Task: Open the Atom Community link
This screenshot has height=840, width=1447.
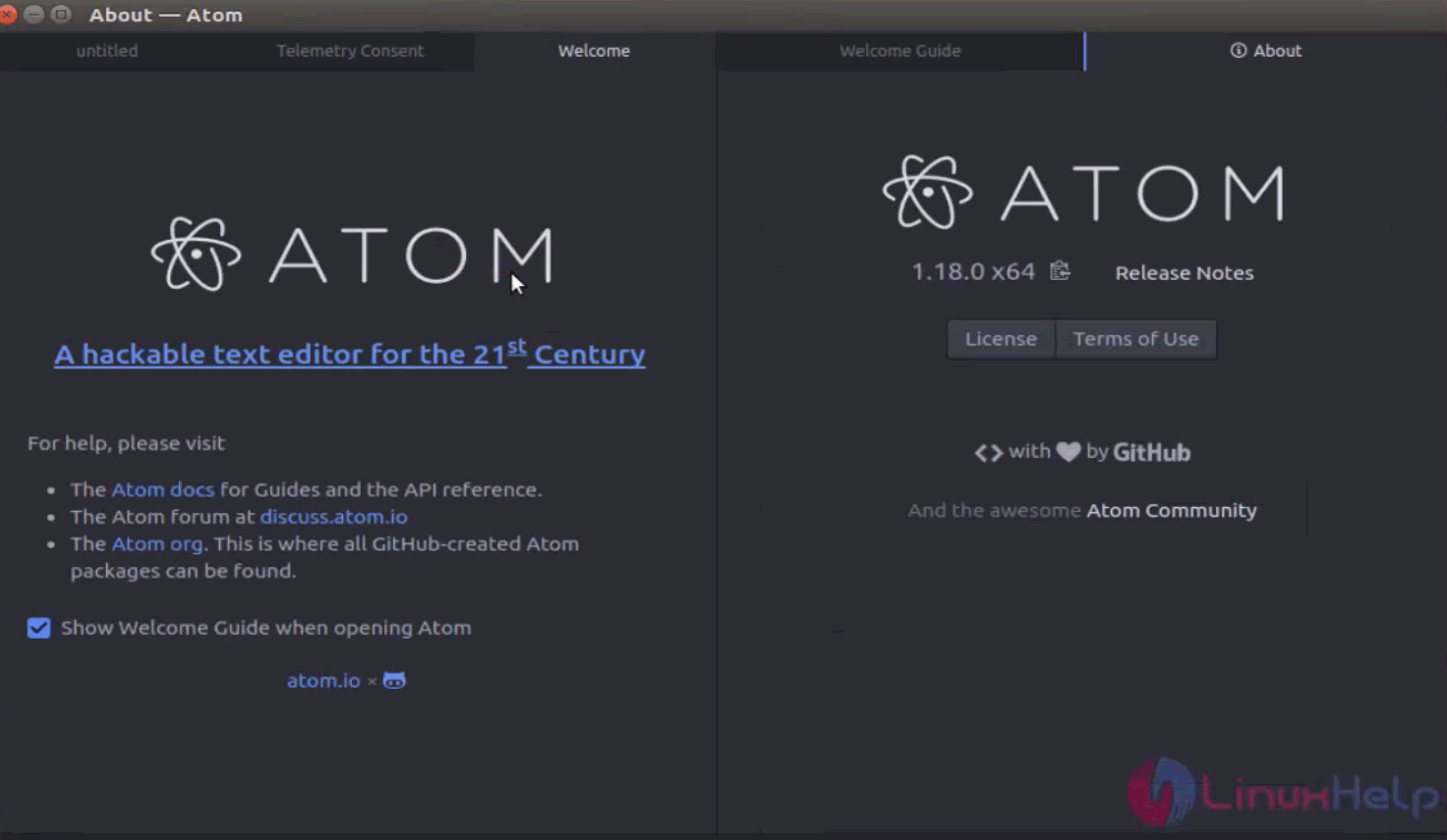Action: click(1172, 511)
